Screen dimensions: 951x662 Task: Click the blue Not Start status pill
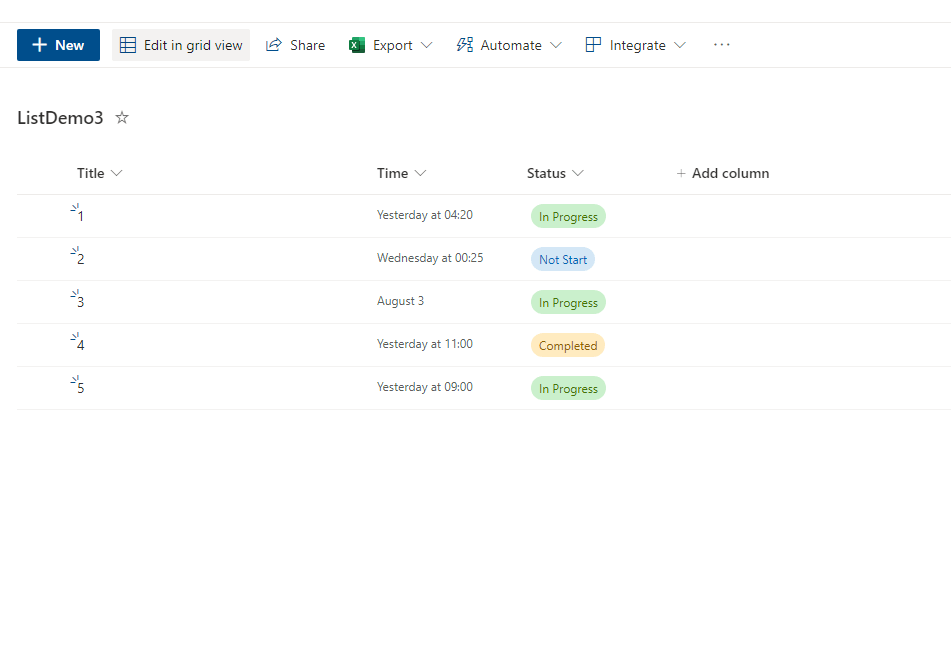(x=563, y=260)
